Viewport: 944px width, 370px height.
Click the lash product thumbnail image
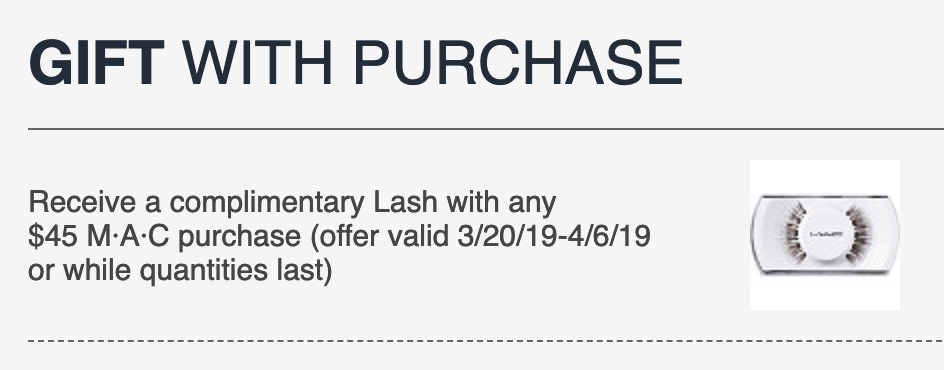click(x=825, y=235)
